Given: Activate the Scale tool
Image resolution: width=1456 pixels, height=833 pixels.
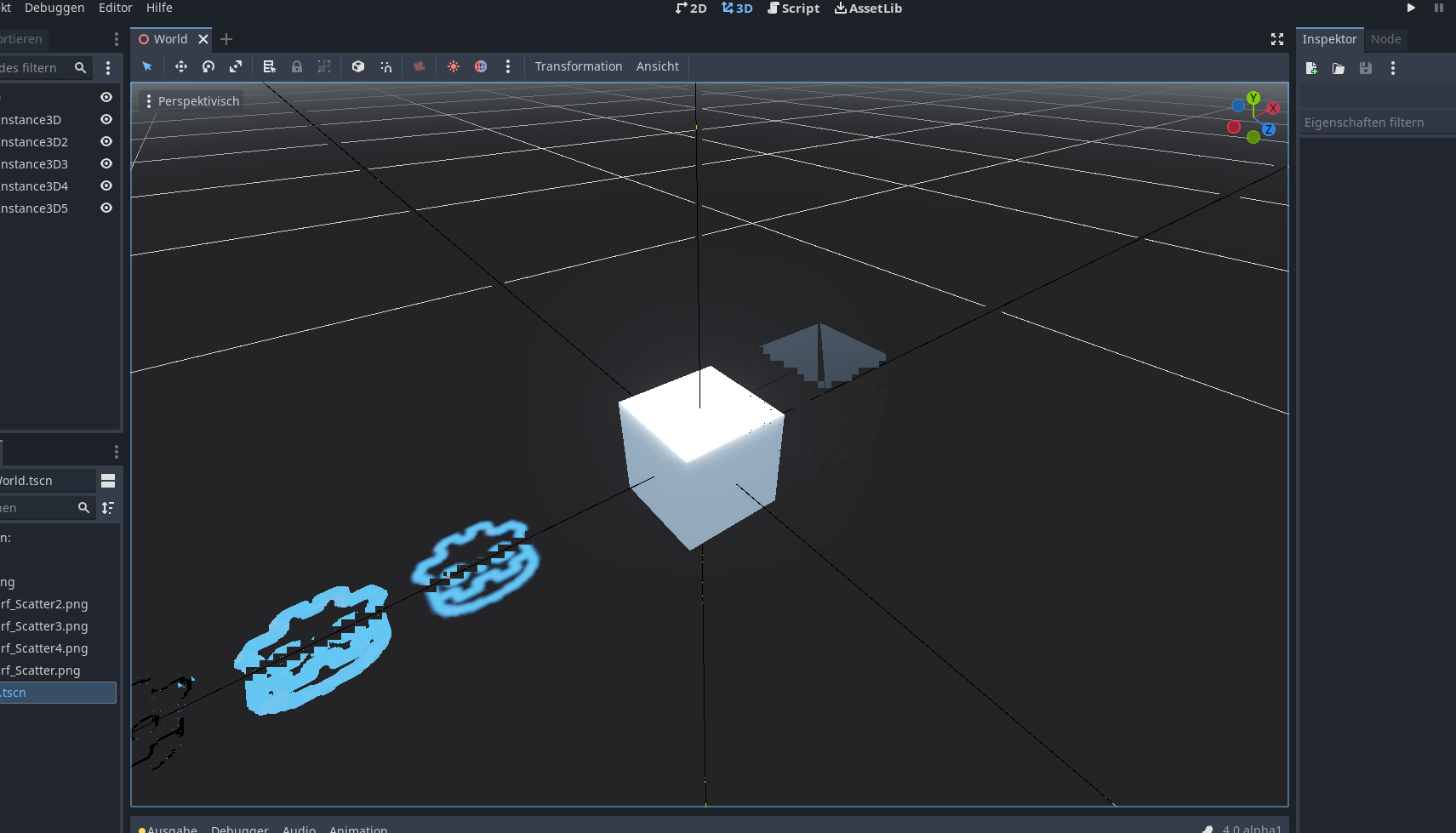Looking at the screenshot, I should coord(236,66).
